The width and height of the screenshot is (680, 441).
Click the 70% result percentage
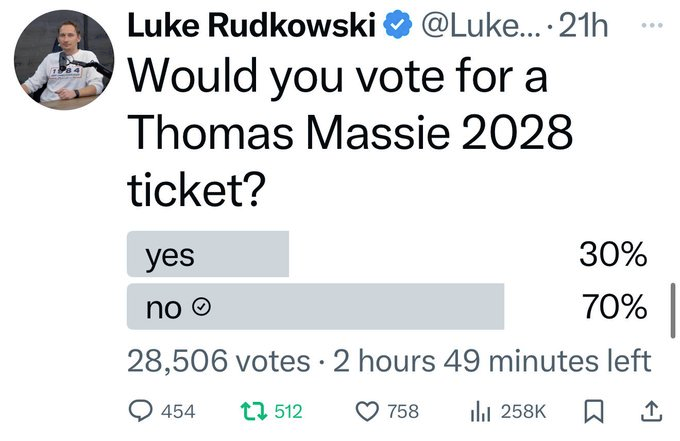[x=613, y=307]
